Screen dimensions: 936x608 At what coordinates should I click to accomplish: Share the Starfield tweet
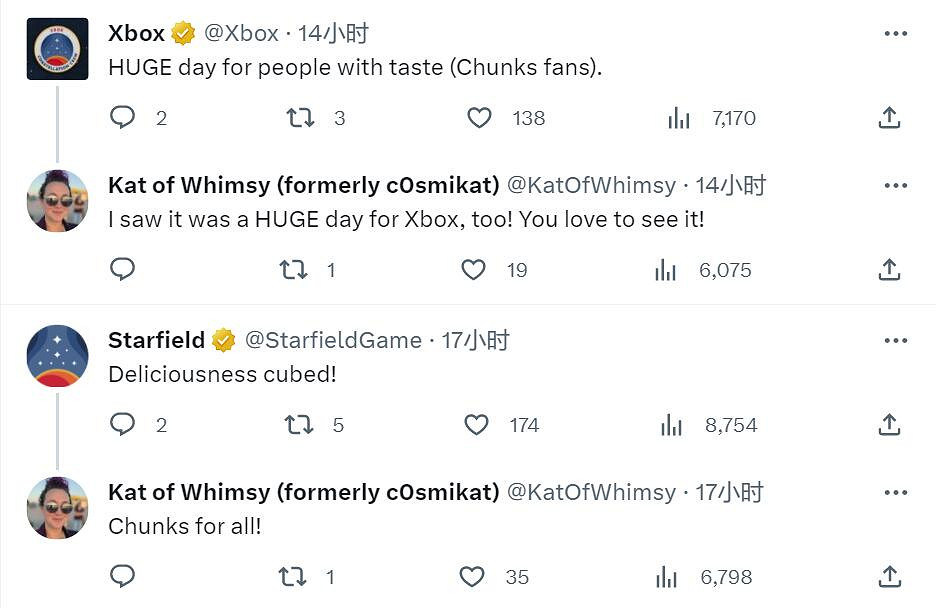click(x=889, y=425)
